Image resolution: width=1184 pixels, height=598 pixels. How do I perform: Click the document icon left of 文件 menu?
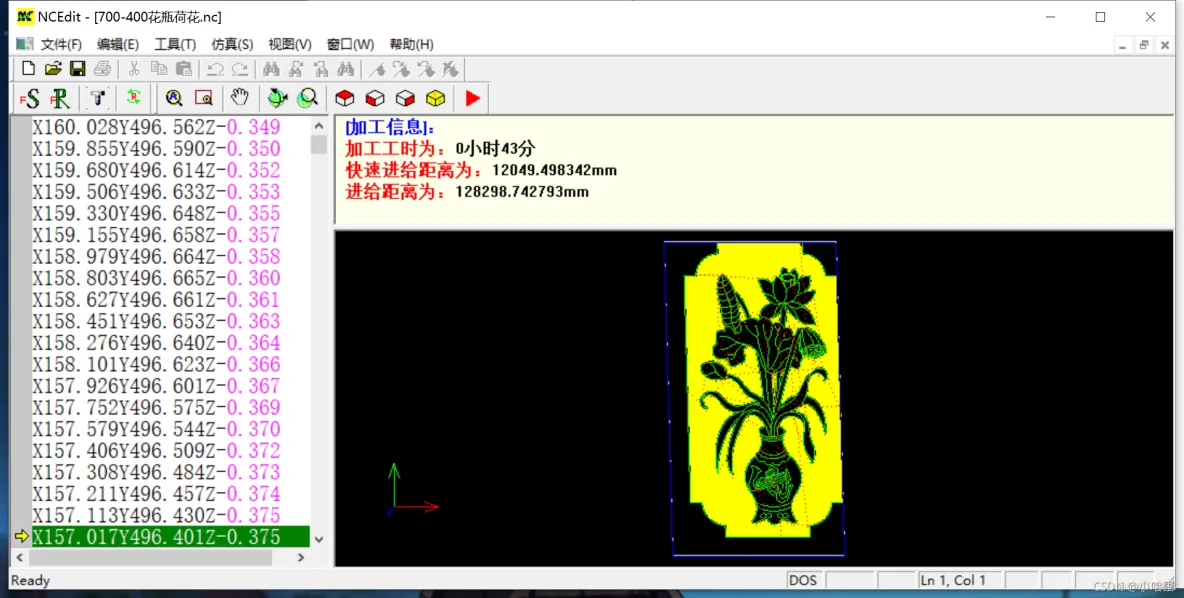[24, 44]
